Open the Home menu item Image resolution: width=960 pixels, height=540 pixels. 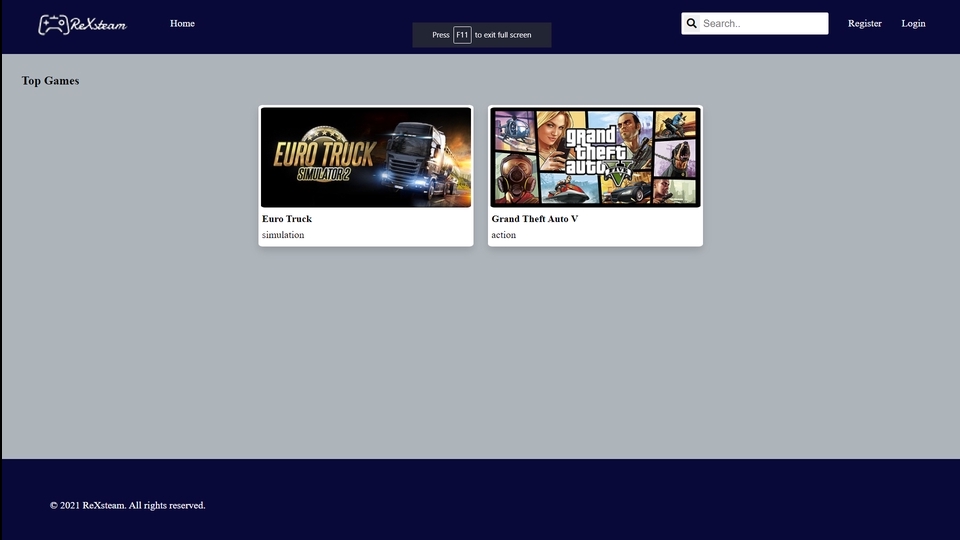[x=182, y=23]
